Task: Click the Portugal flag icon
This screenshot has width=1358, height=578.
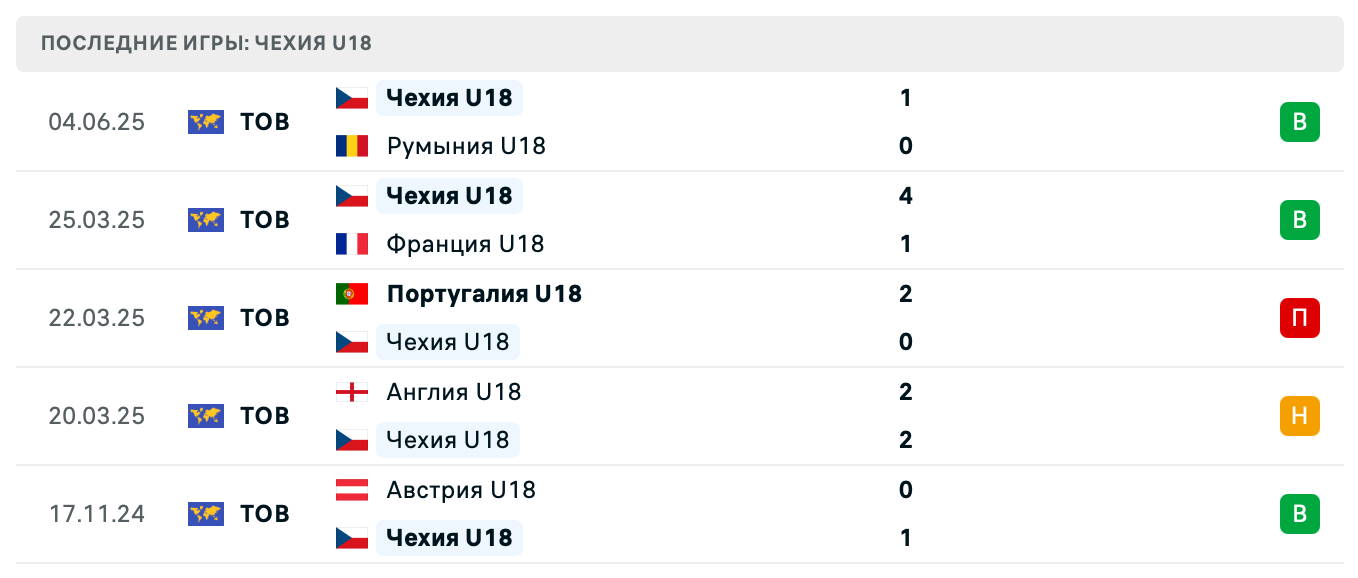Action: (x=351, y=294)
